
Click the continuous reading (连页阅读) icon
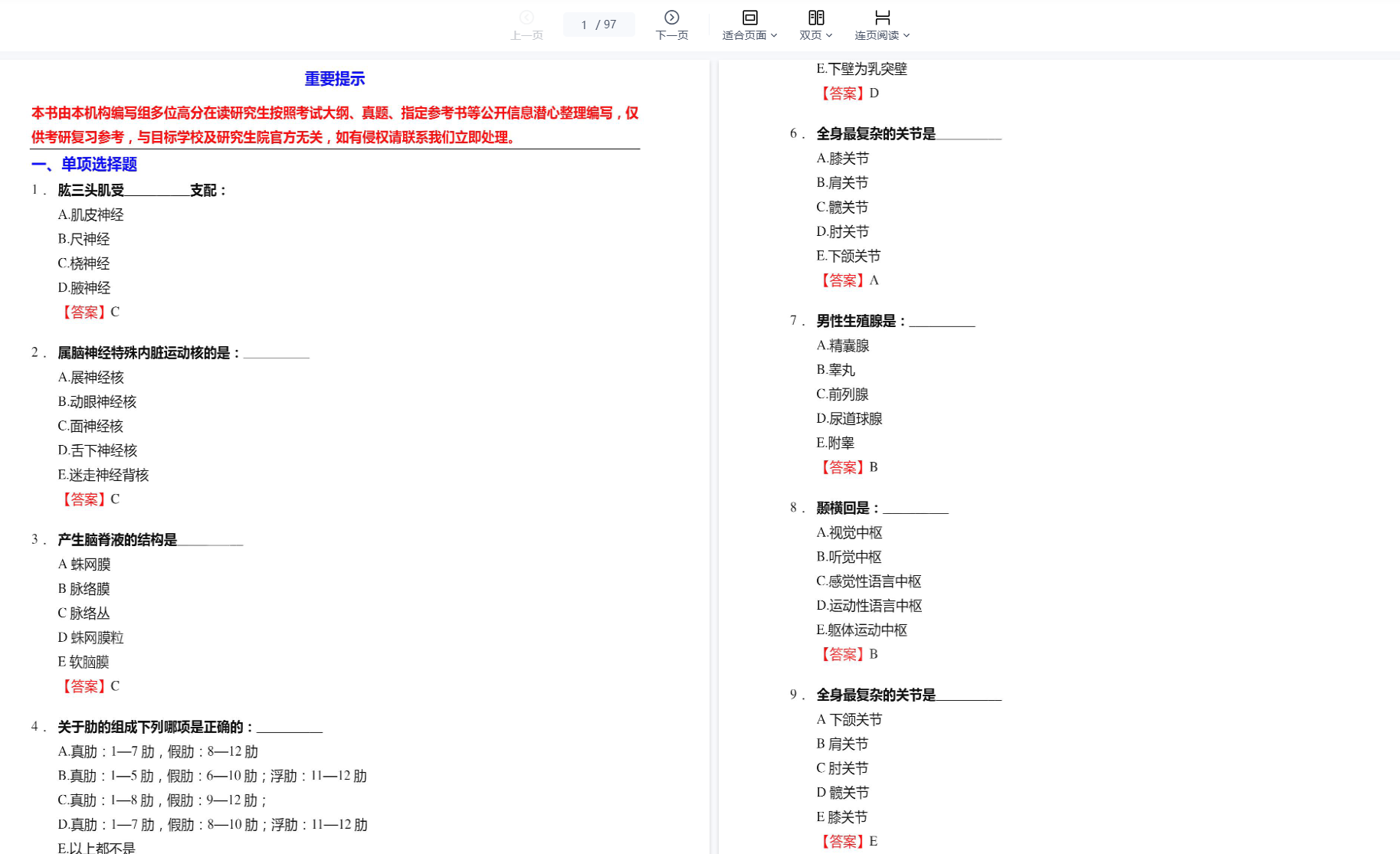(882, 18)
